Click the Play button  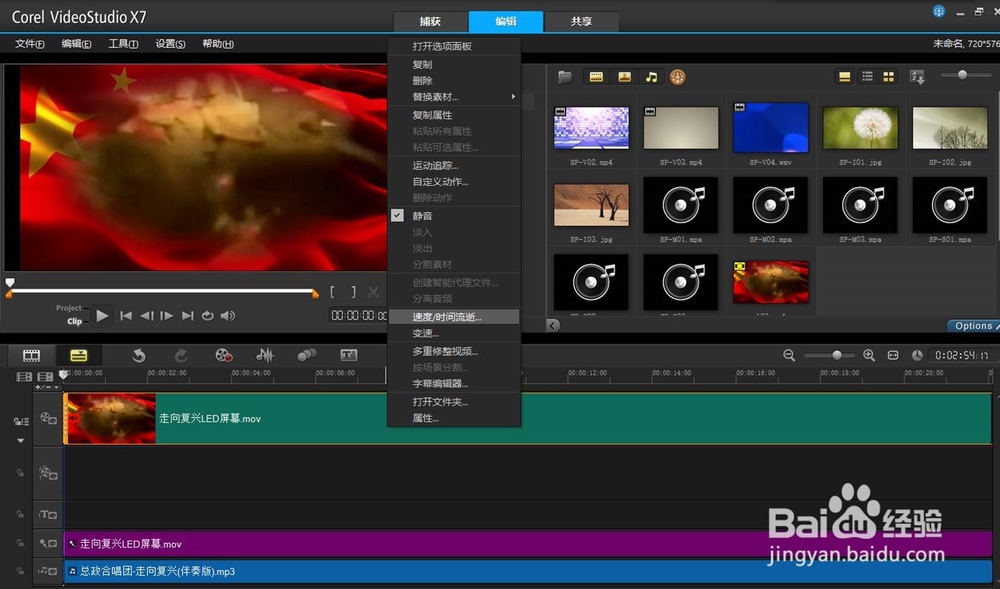[102, 316]
